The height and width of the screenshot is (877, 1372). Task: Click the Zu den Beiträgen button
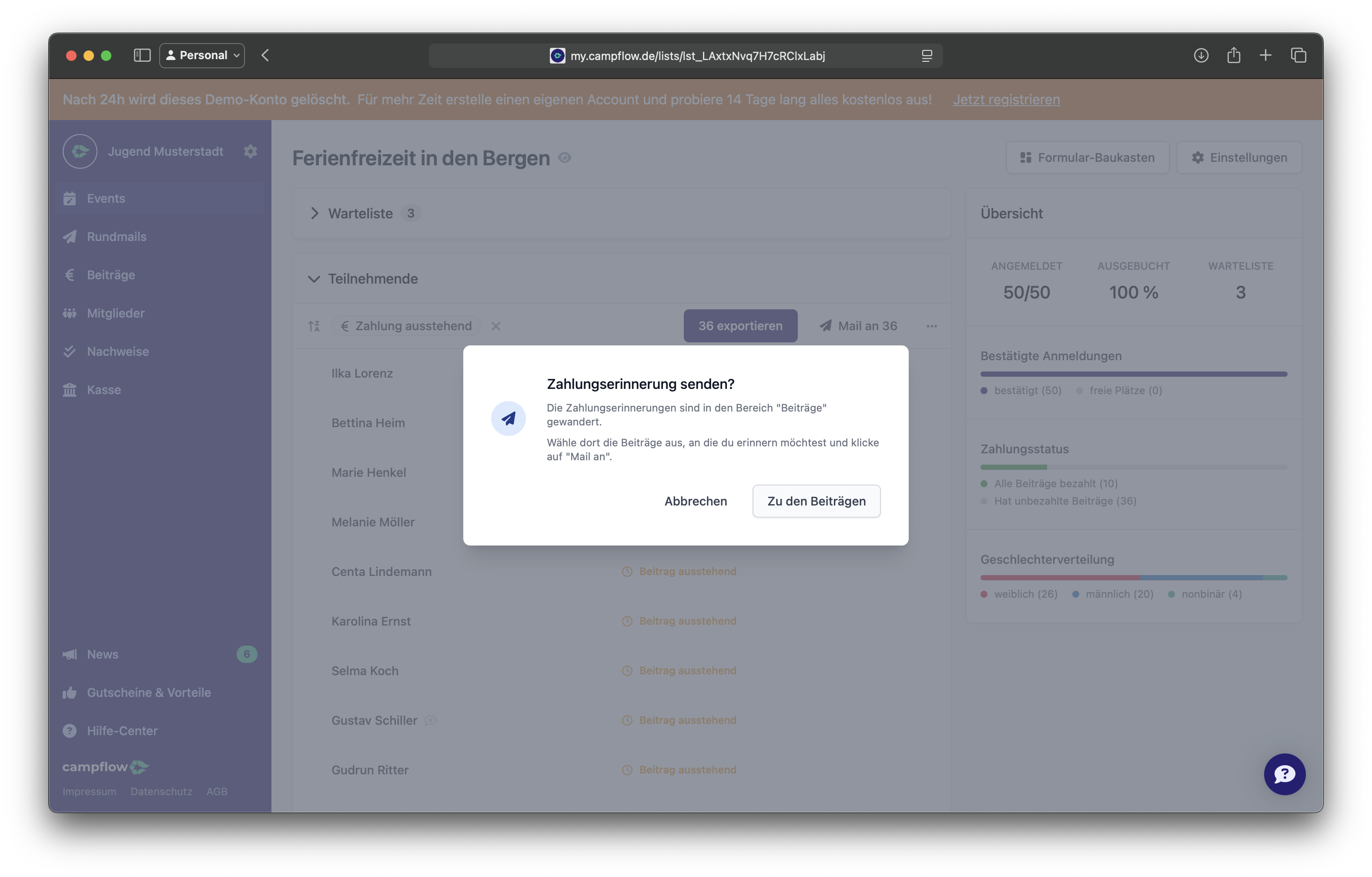tap(816, 501)
